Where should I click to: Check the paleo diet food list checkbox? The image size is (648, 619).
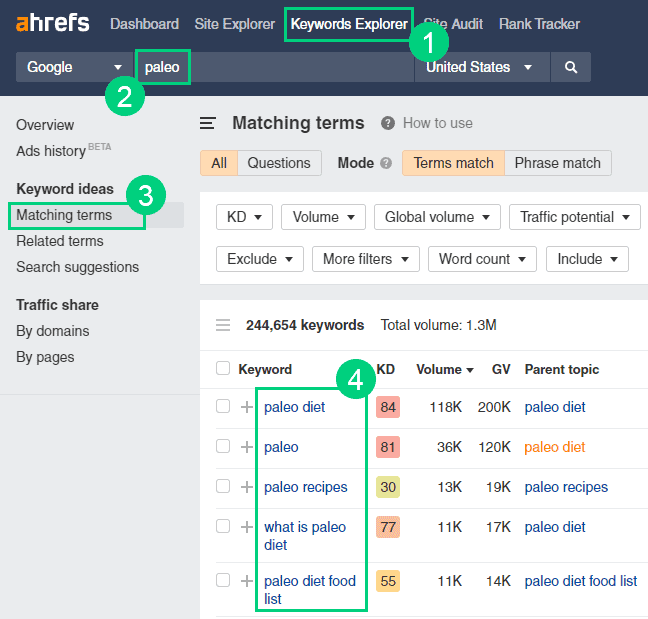pyautogui.click(x=223, y=580)
